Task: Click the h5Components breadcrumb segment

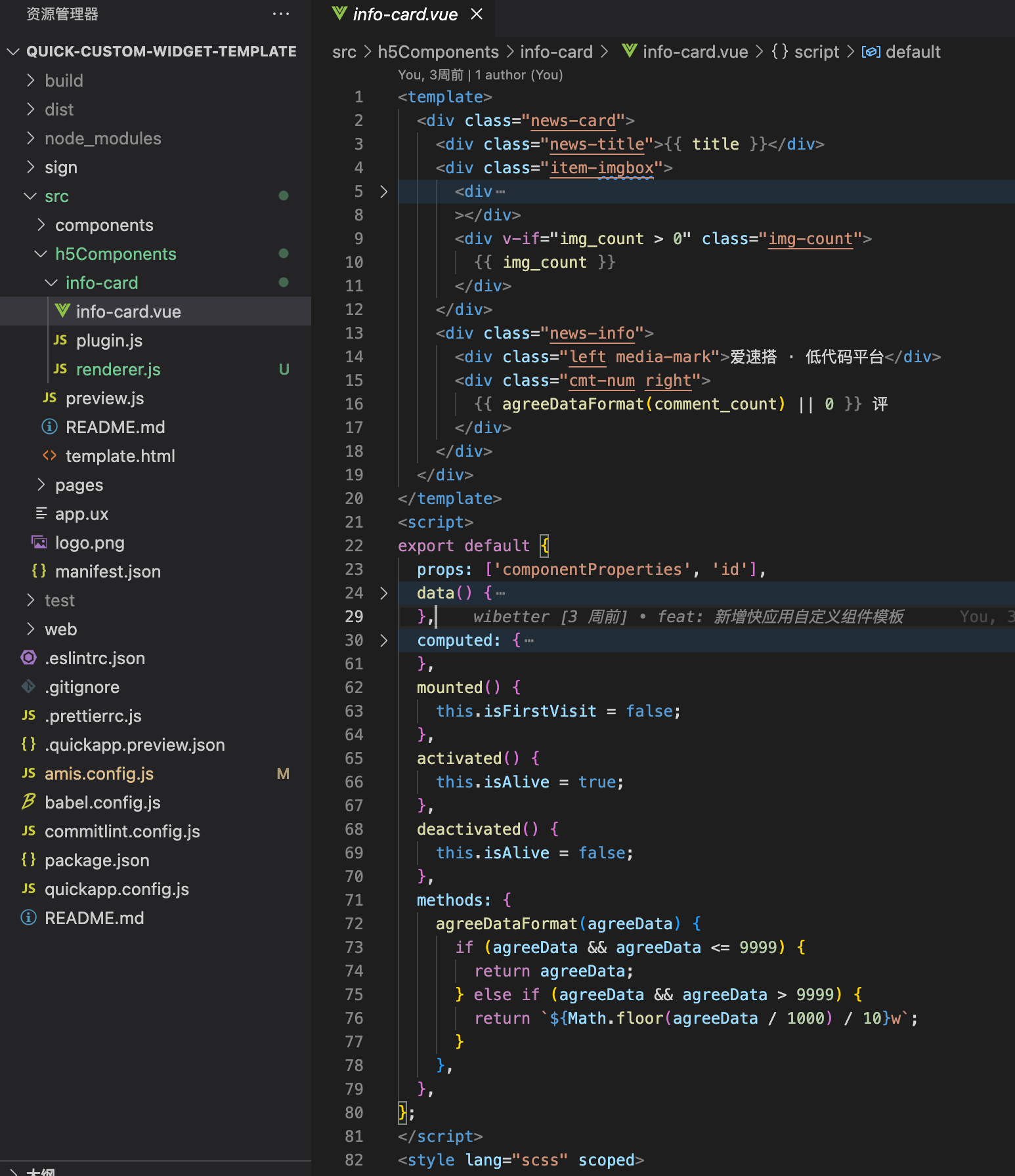Action: 438,52
